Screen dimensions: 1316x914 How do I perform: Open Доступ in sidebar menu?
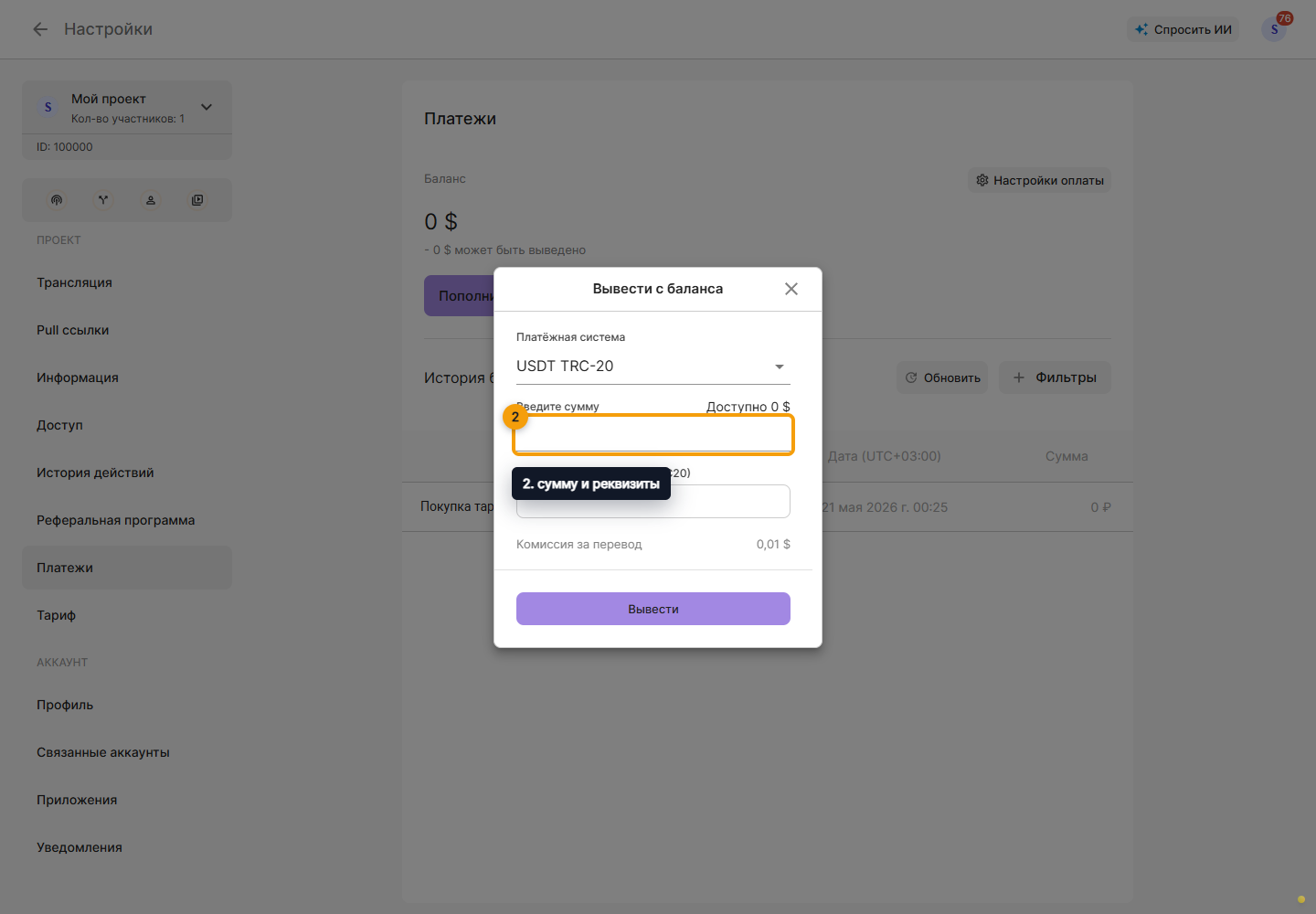click(x=127, y=425)
